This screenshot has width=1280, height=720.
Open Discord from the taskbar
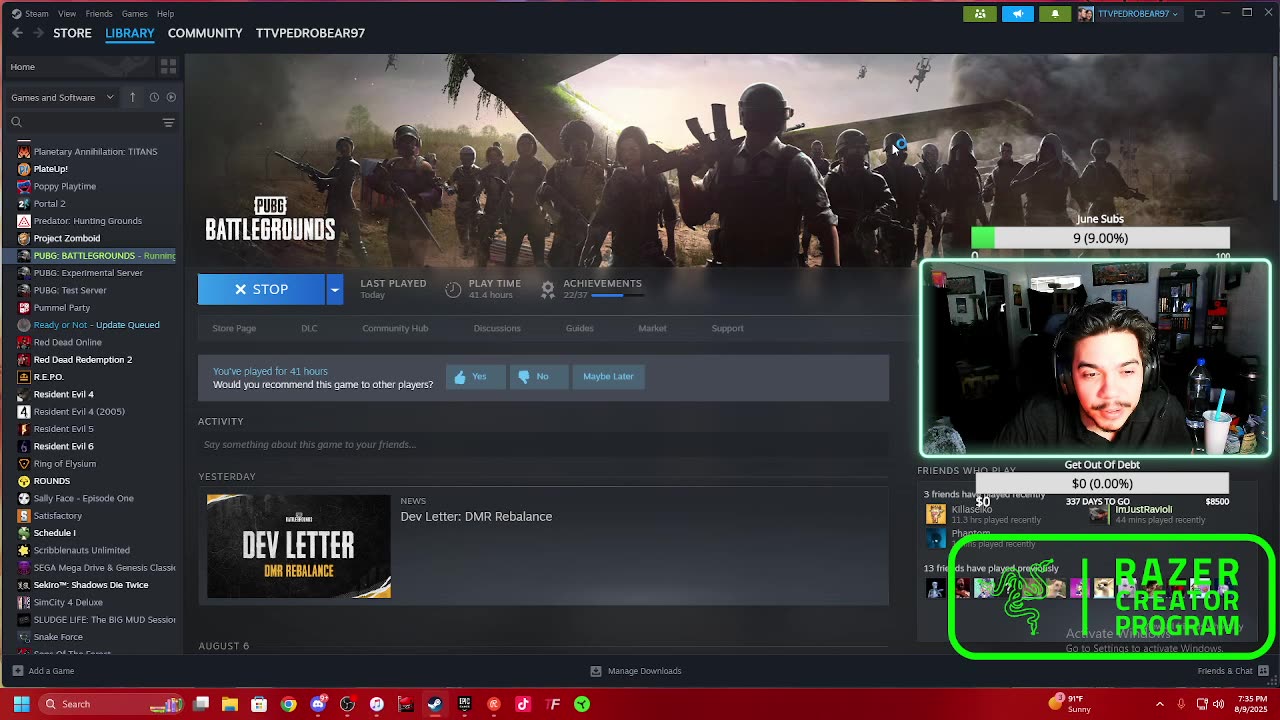318,704
